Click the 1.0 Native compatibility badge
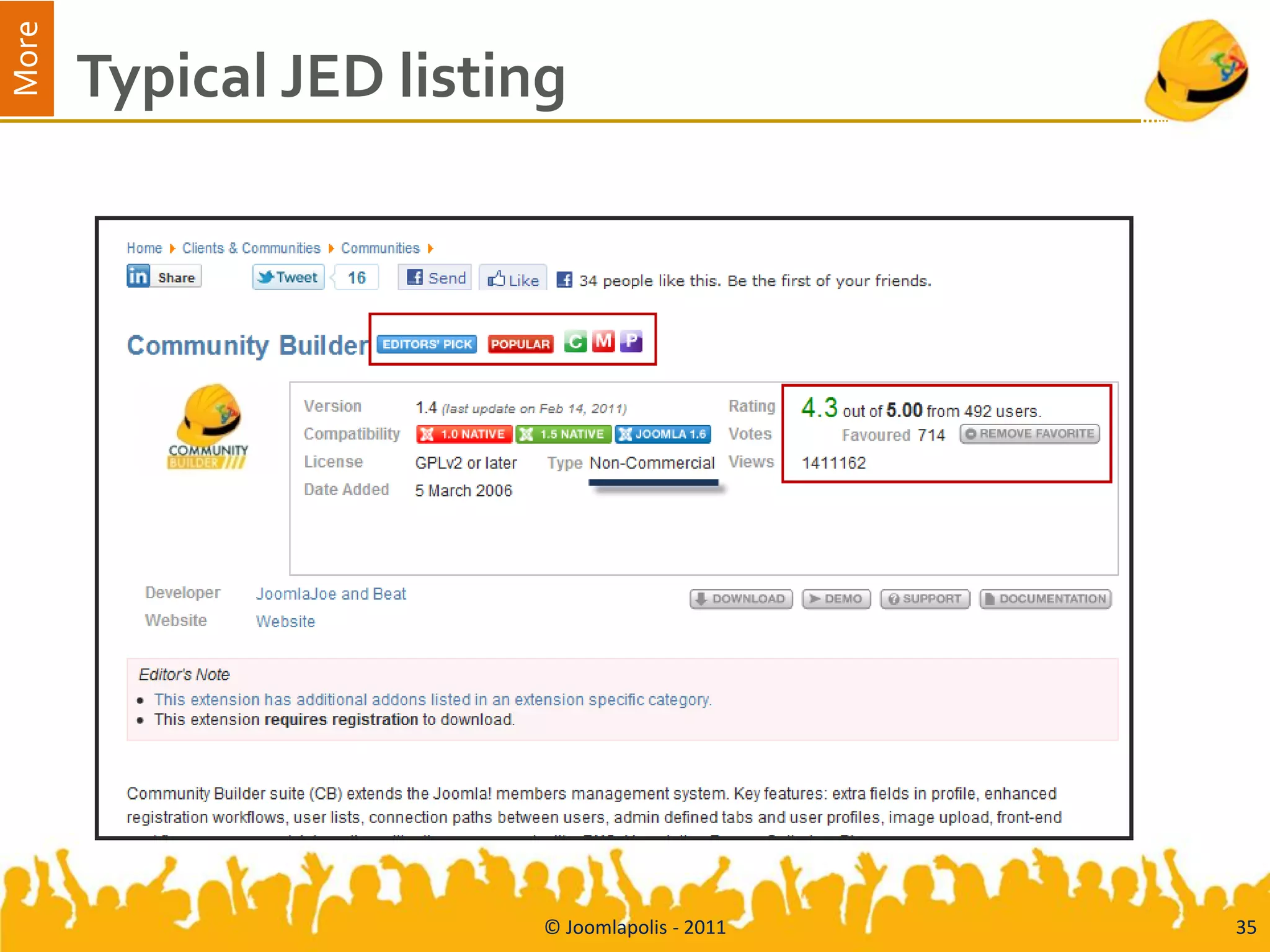This screenshot has height=952, width=1270. (464, 434)
